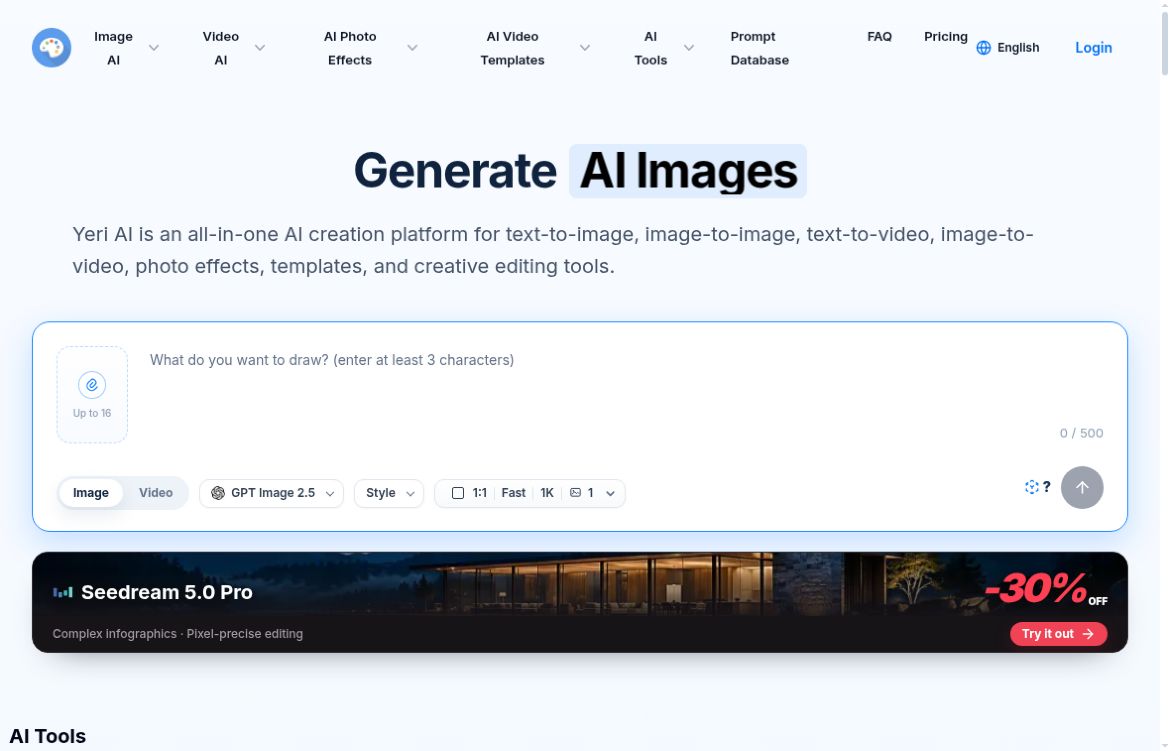Click the Complex infographics tagline text
This screenshot has height=751, width=1170.
(178, 634)
